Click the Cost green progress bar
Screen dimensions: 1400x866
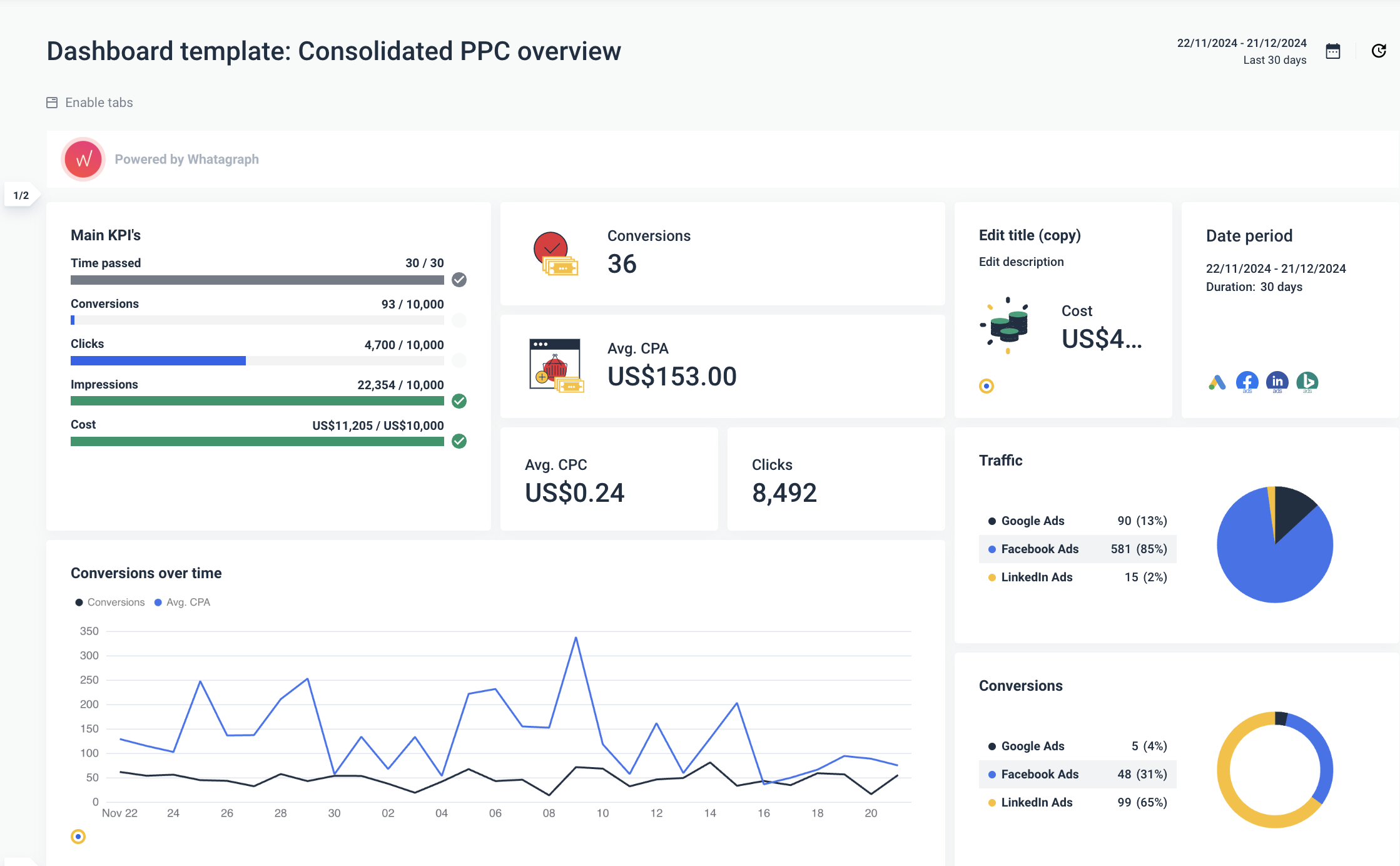pos(257,441)
